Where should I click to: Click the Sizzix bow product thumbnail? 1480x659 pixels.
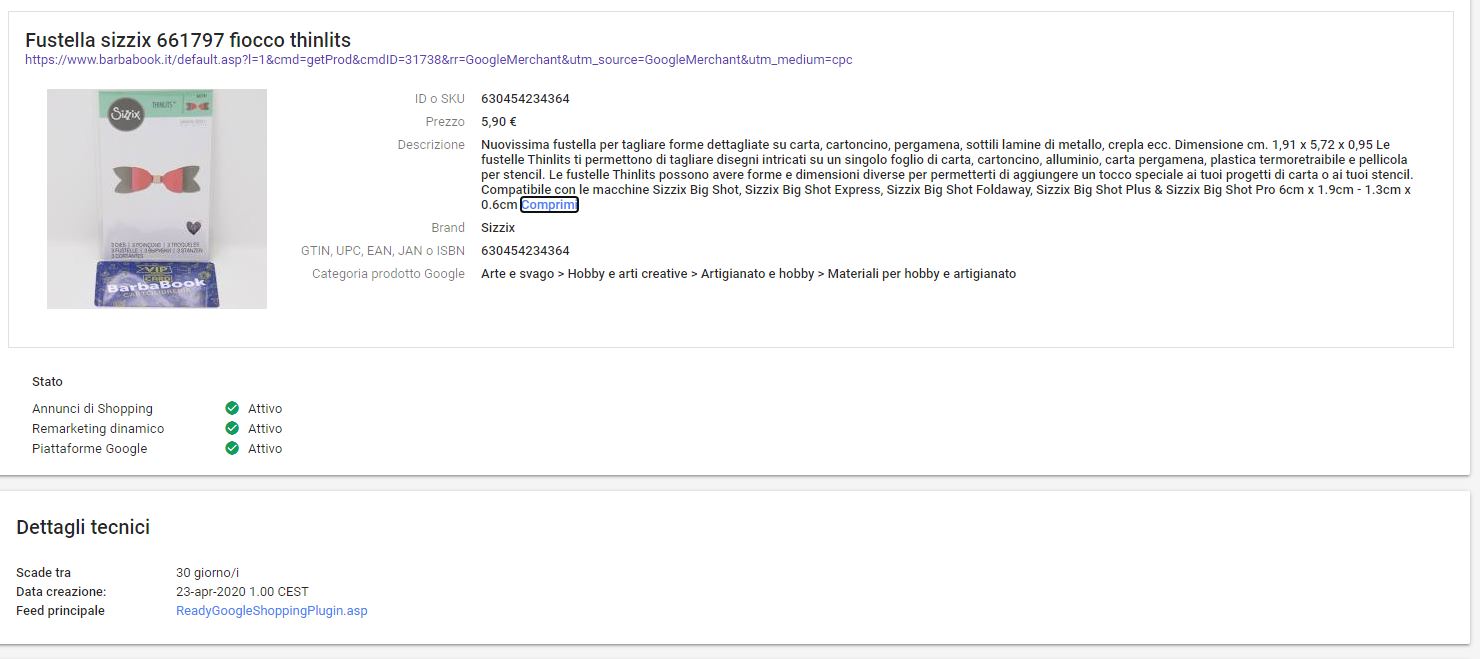pyautogui.click(x=157, y=199)
